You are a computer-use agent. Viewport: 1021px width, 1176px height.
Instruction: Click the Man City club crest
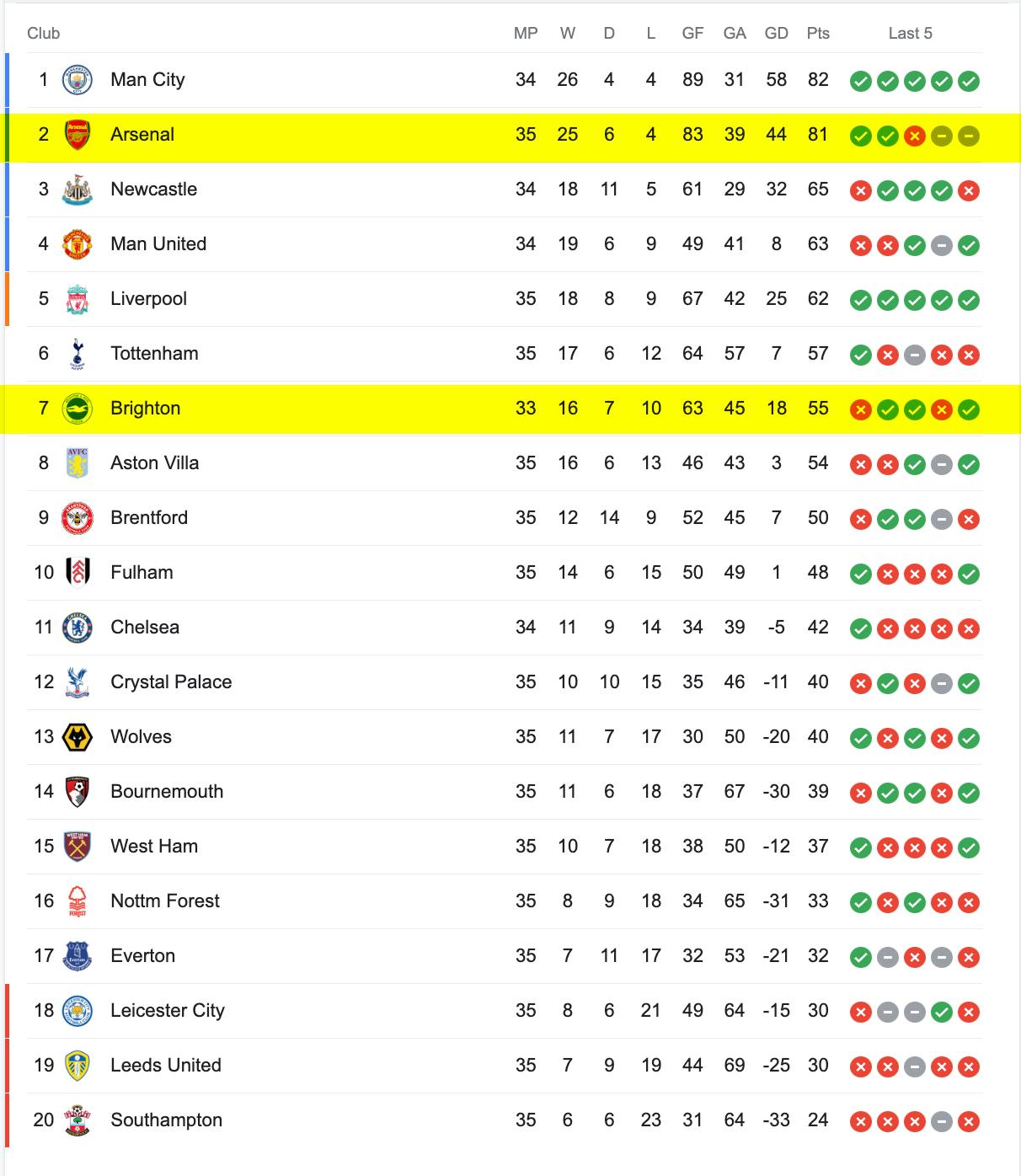coord(78,80)
